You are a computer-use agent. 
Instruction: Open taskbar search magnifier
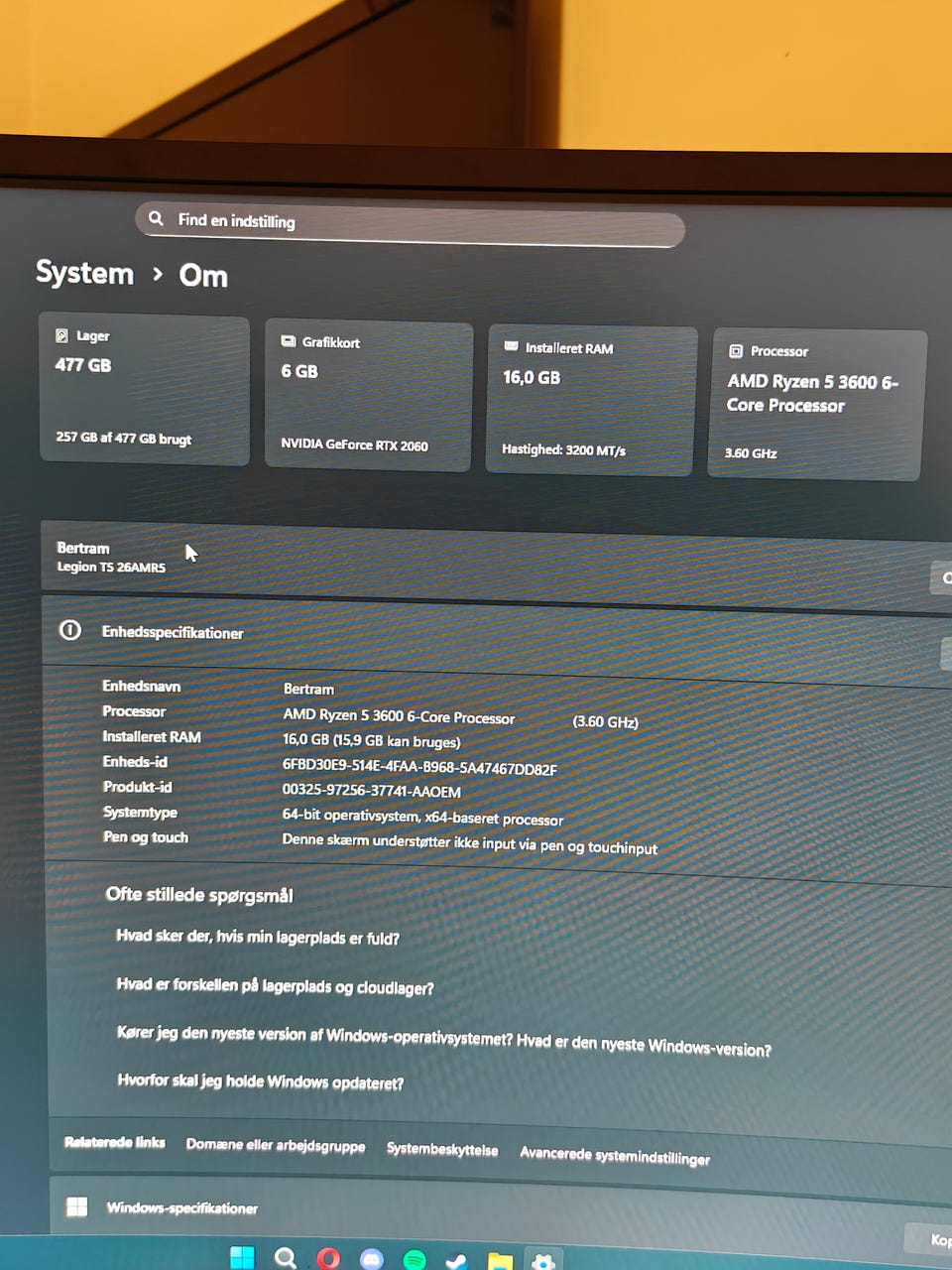[286, 1258]
